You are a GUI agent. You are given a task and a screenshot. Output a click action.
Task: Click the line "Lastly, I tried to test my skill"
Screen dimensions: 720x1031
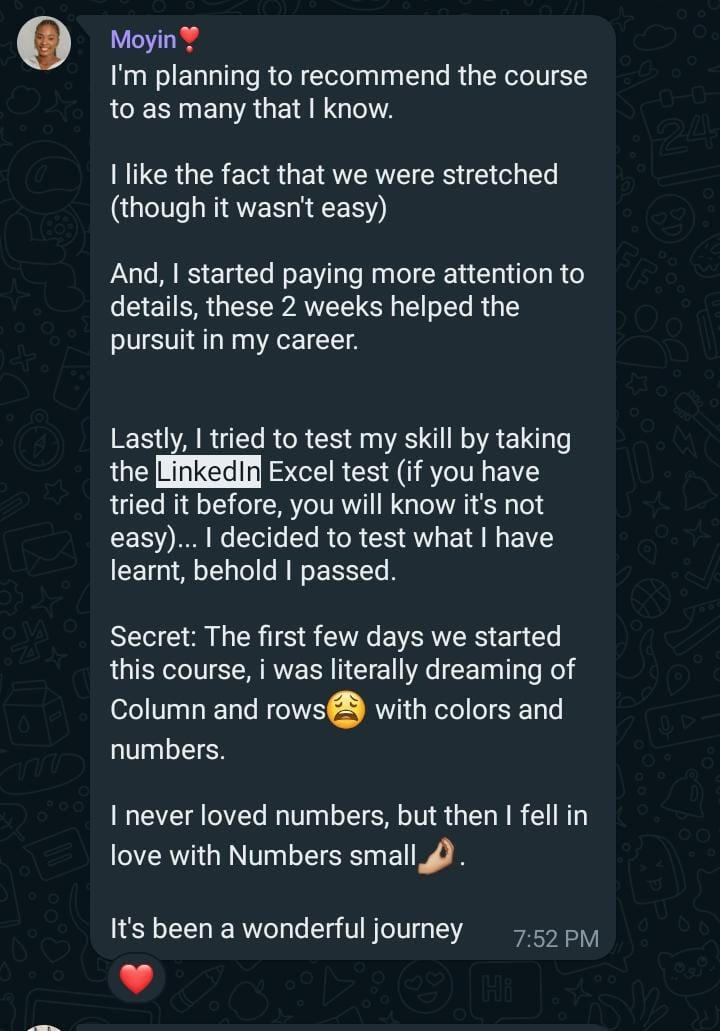click(340, 438)
